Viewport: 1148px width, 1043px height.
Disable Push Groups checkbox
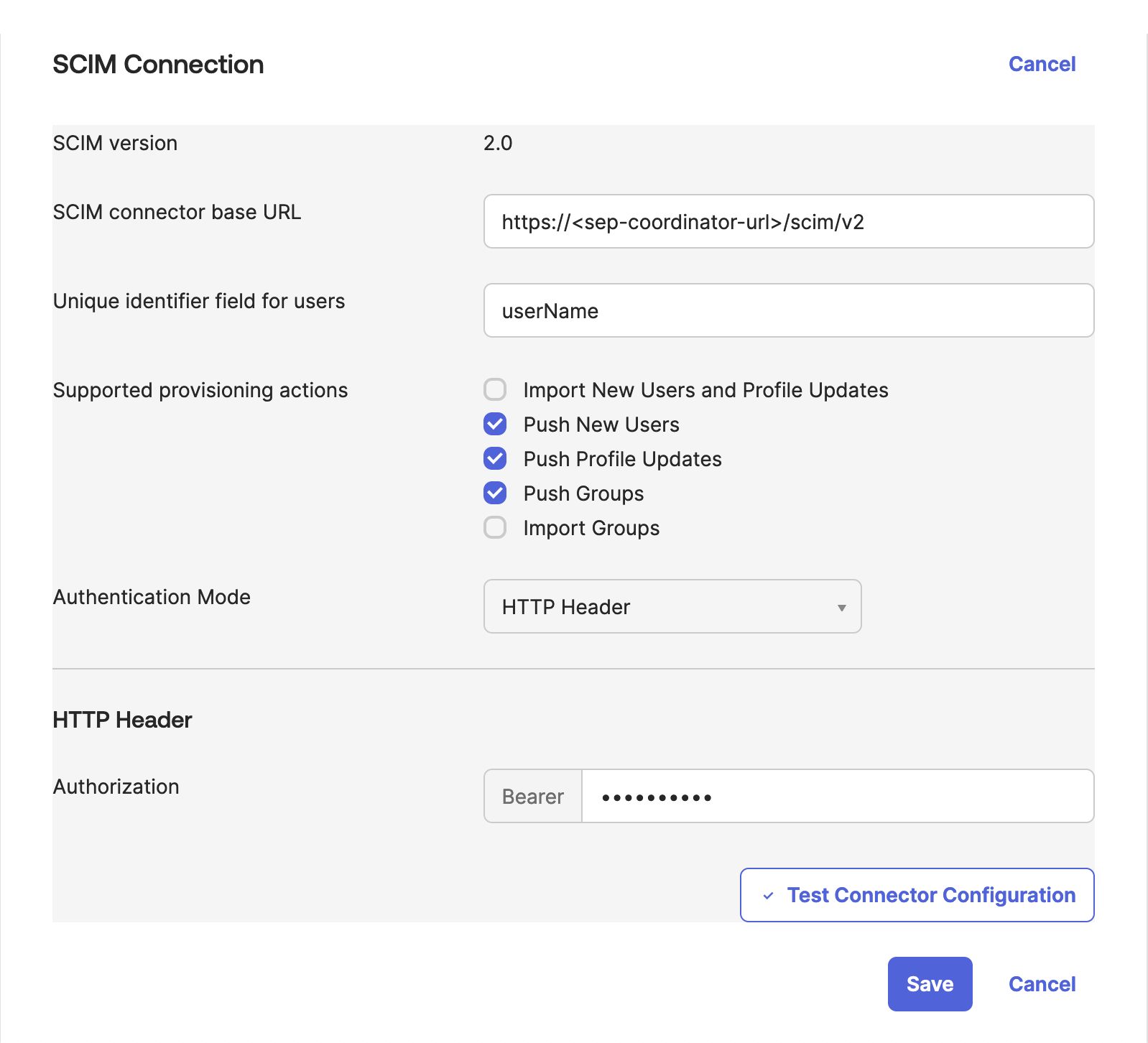(x=495, y=493)
